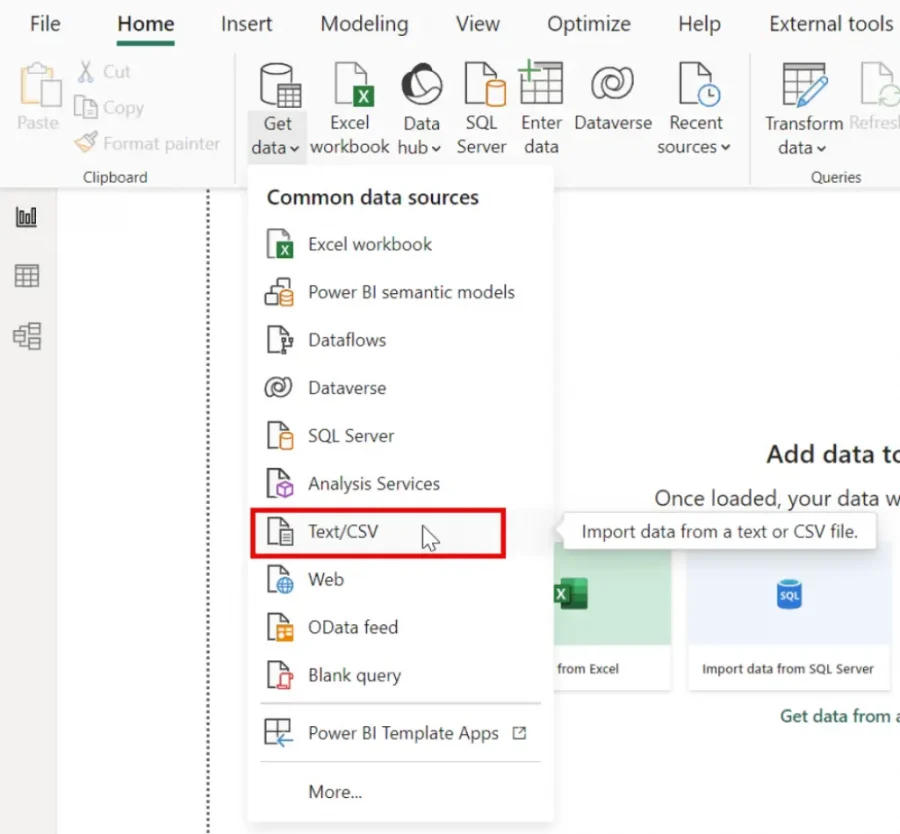Click the Import from Excel card
Viewport: 900px width, 834px height.
(612, 616)
